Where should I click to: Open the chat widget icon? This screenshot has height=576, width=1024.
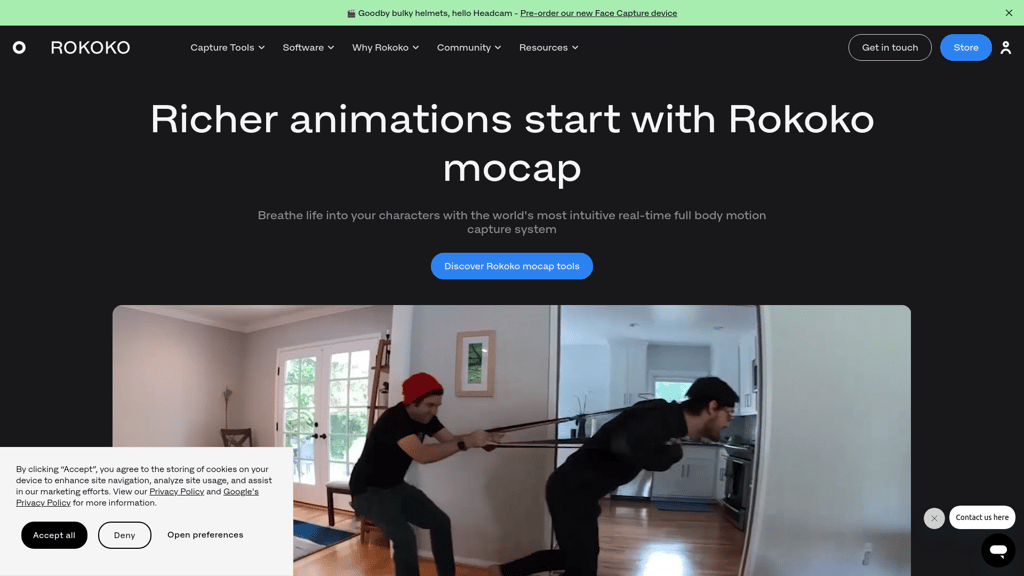click(x=998, y=550)
